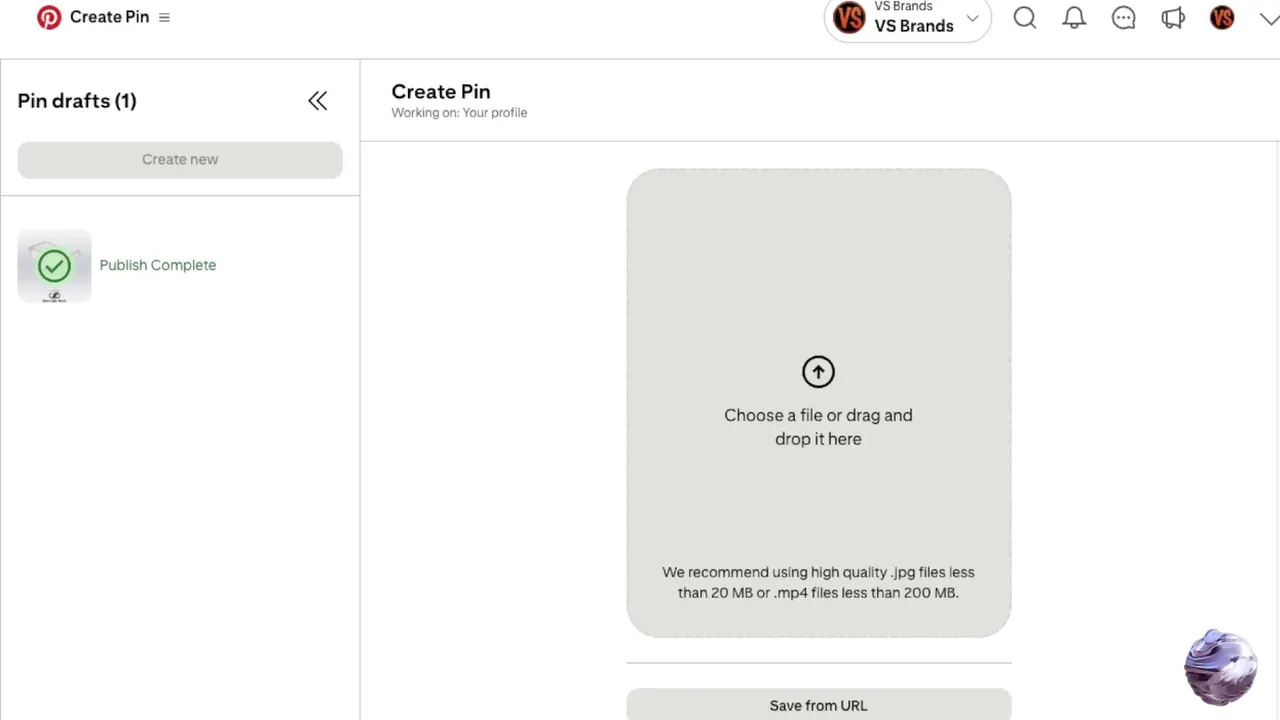Expand the VS Brands account switcher
Image resolution: width=1280 pixels, height=720 pixels.
click(x=971, y=18)
